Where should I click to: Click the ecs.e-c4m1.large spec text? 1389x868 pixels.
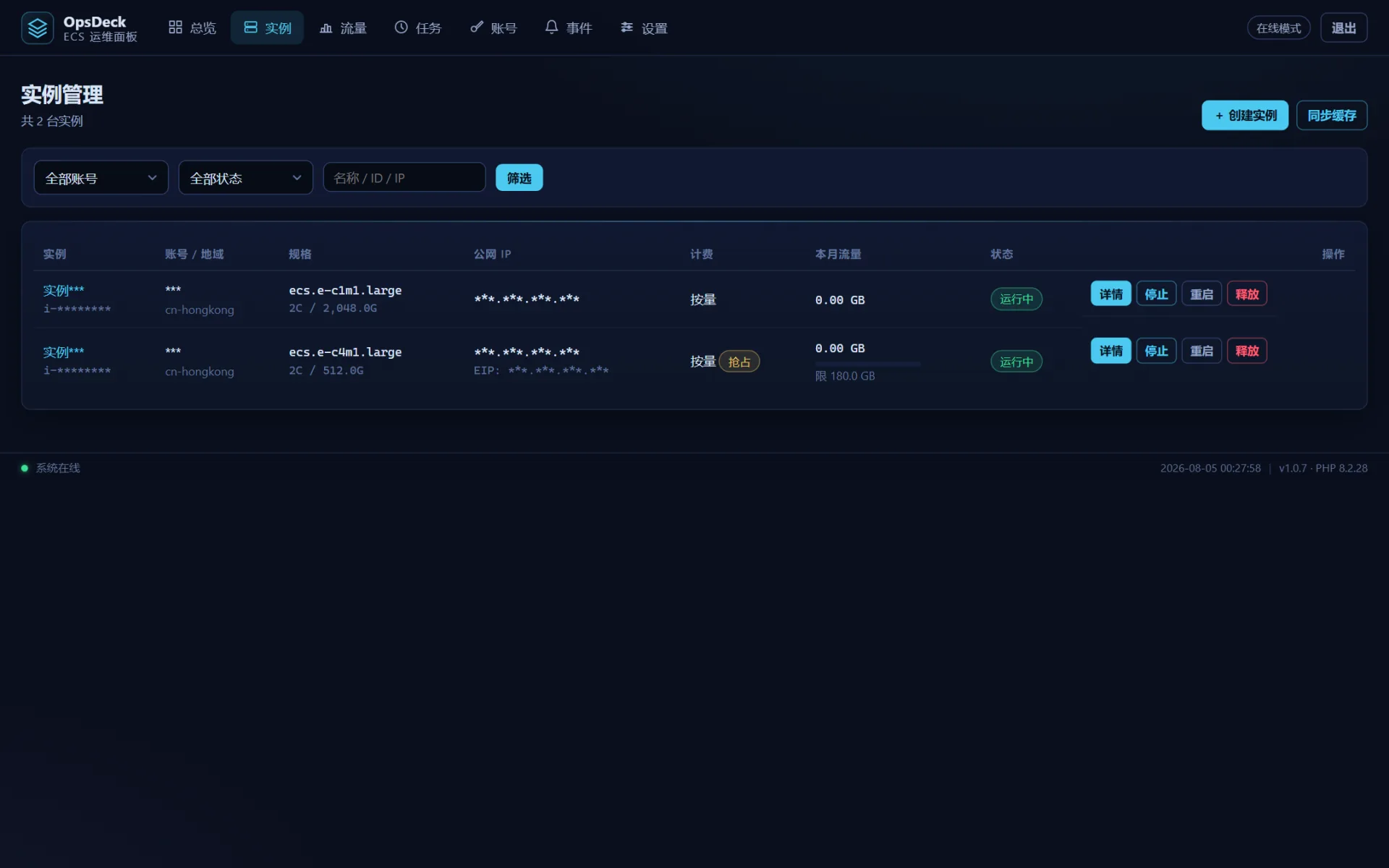click(x=345, y=352)
